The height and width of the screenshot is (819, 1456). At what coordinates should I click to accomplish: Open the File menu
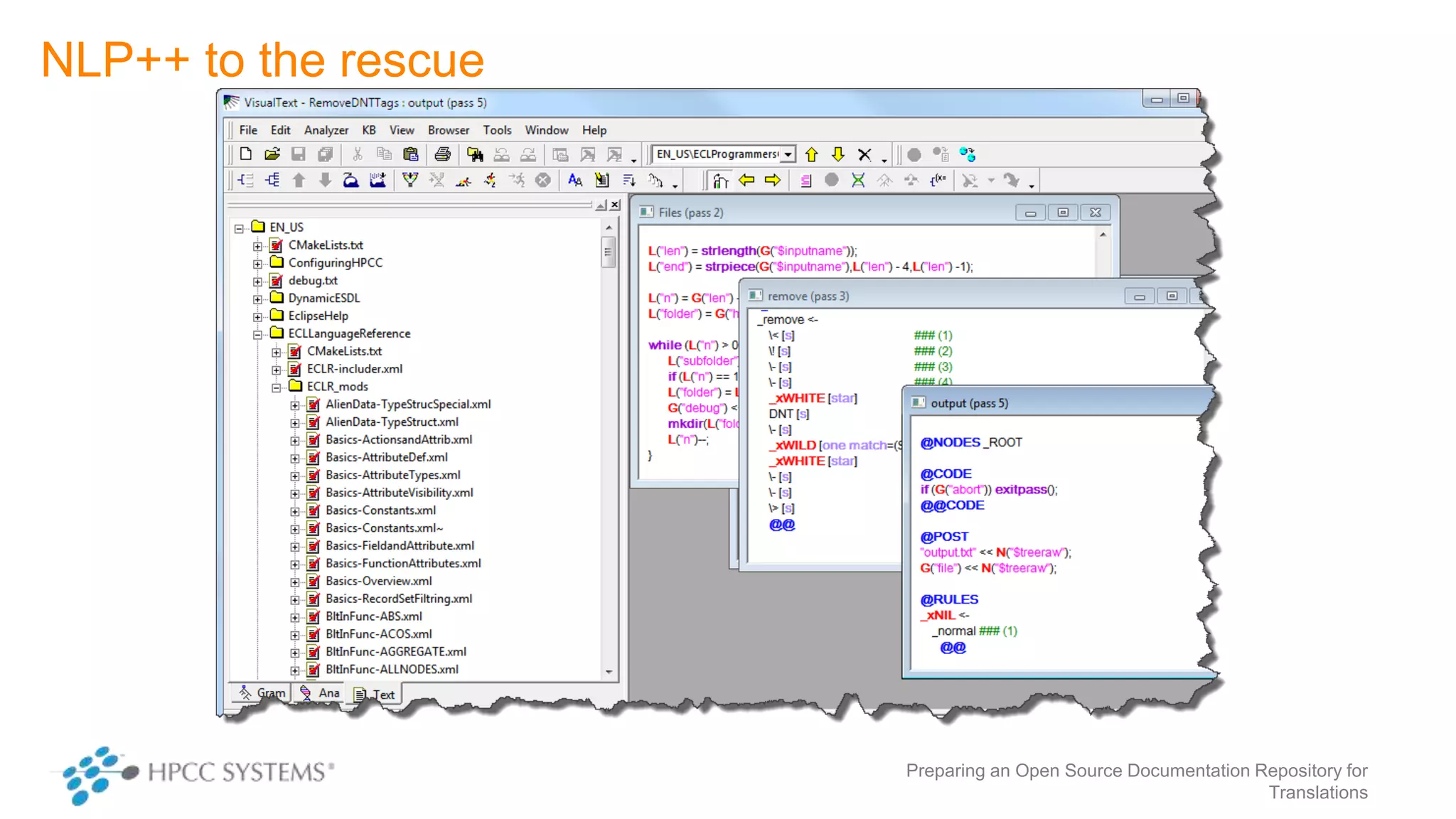click(x=248, y=130)
